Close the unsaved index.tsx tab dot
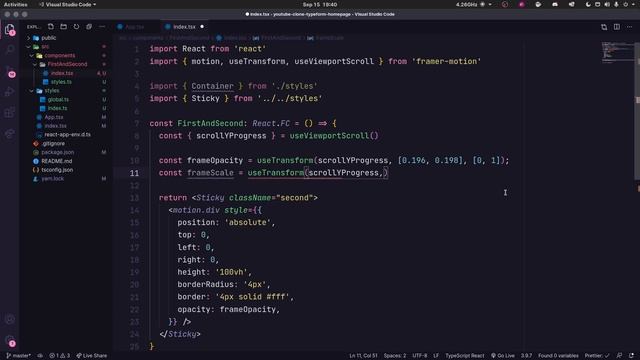The width and height of the screenshot is (640, 360). (x=202, y=27)
